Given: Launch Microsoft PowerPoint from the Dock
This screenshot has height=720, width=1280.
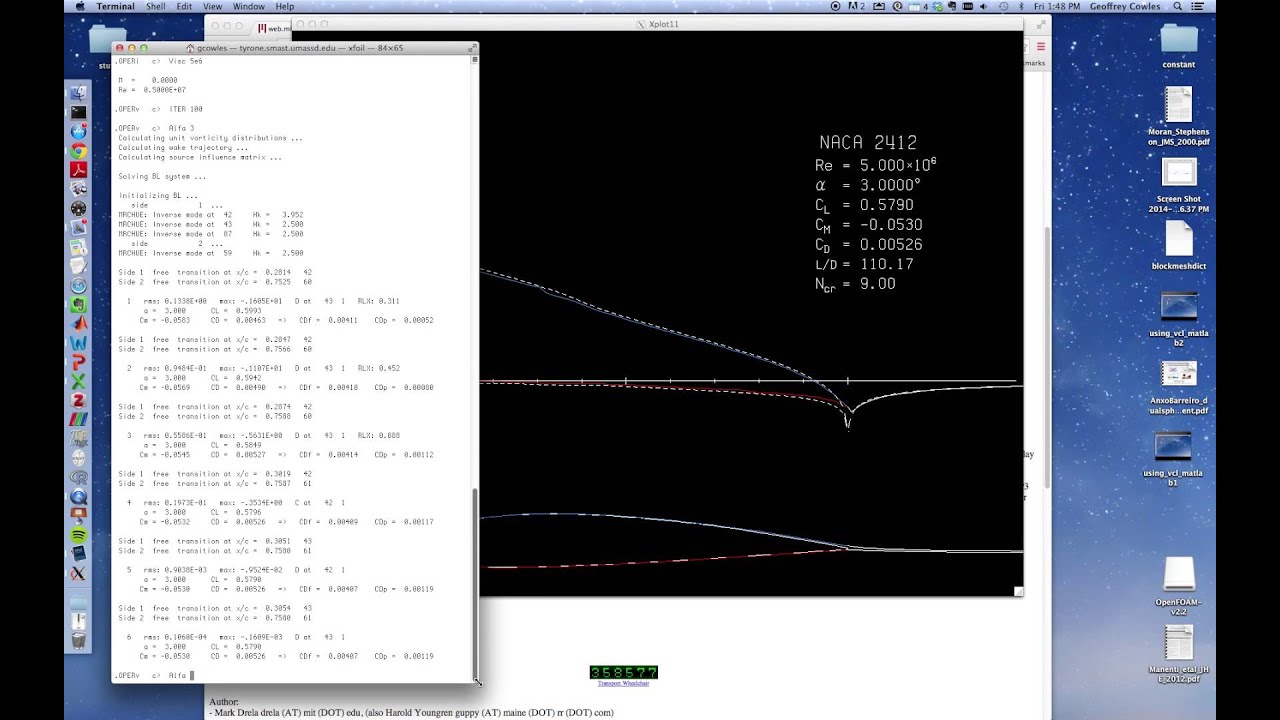Looking at the screenshot, I should [78, 362].
